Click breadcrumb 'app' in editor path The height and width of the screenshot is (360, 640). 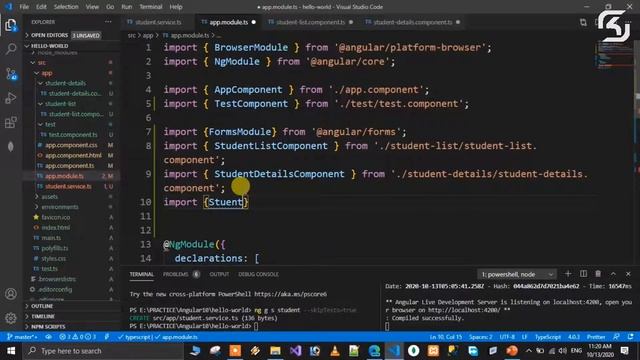click(x=148, y=36)
